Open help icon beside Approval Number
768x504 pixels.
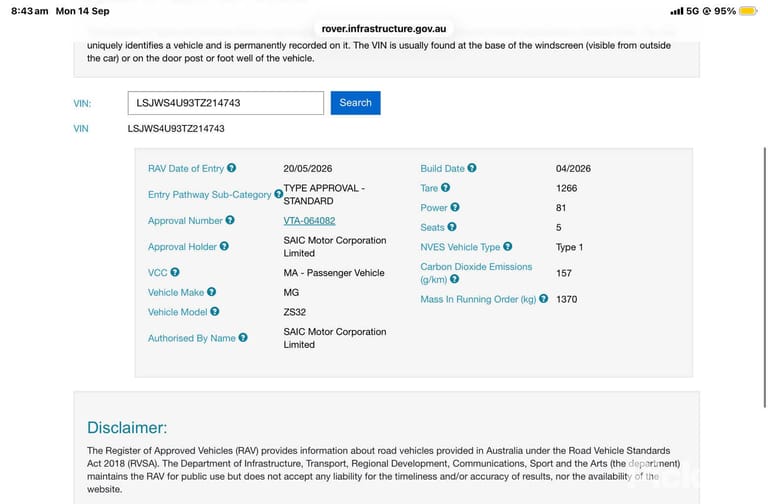230,220
